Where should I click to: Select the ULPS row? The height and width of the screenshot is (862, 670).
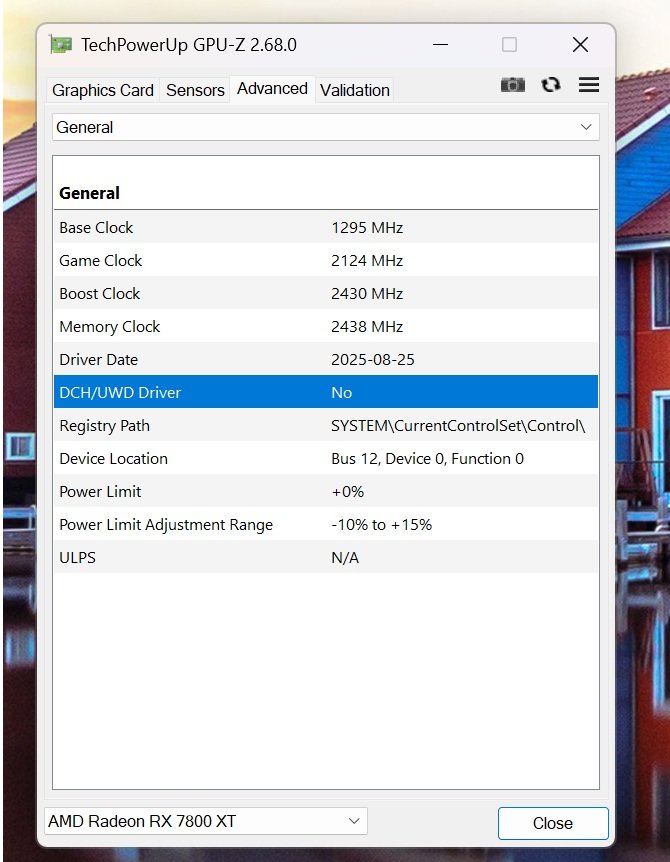pos(325,557)
